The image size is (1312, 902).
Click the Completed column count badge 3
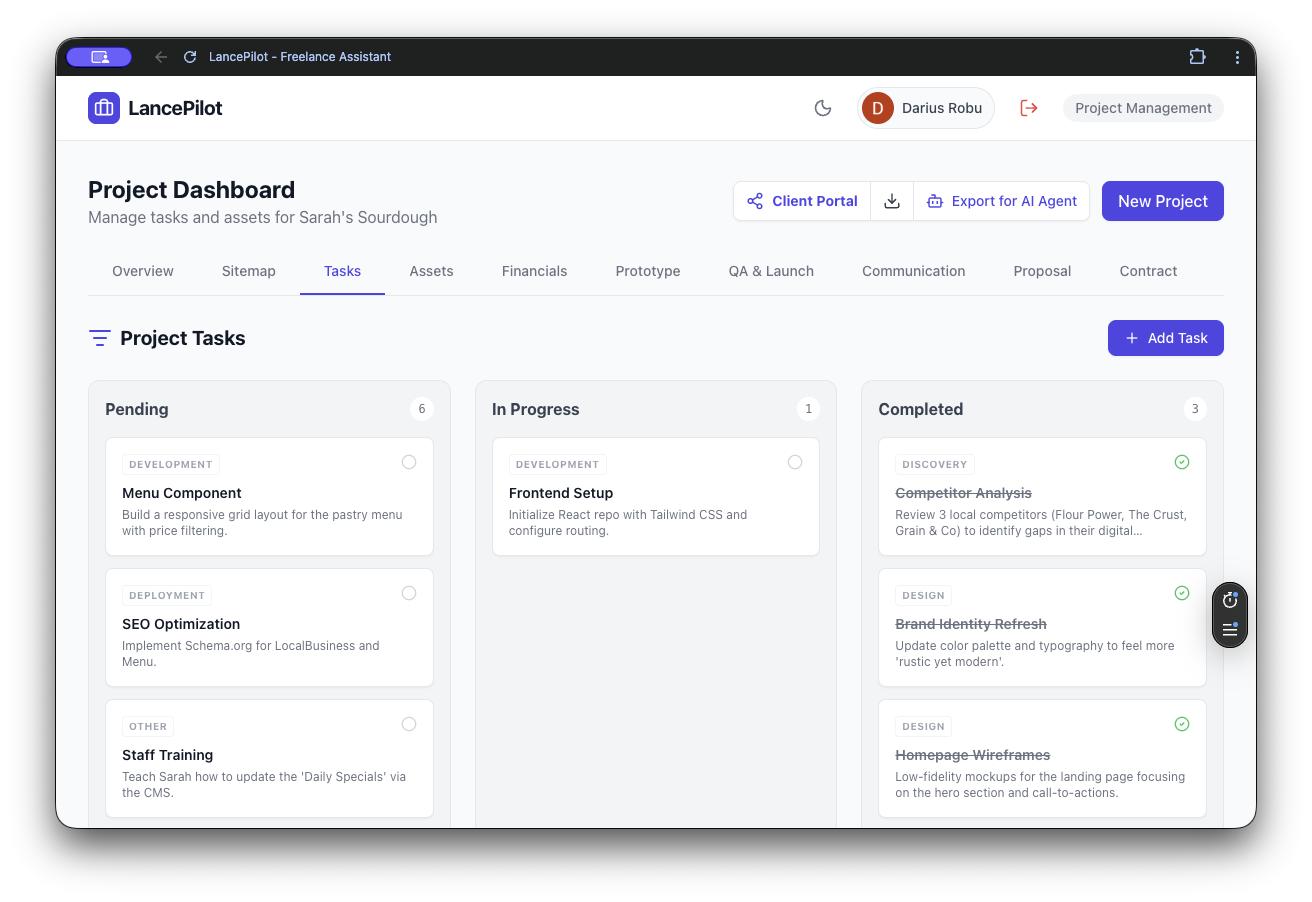(1194, 409)
